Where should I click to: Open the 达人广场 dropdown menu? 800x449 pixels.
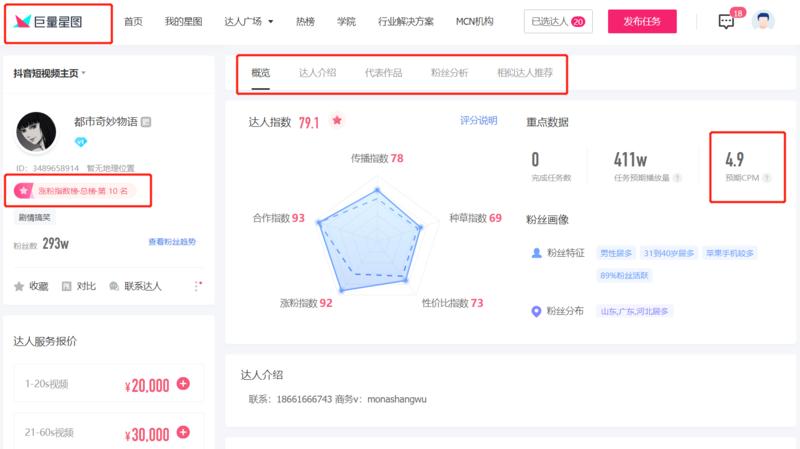[247, 22]
